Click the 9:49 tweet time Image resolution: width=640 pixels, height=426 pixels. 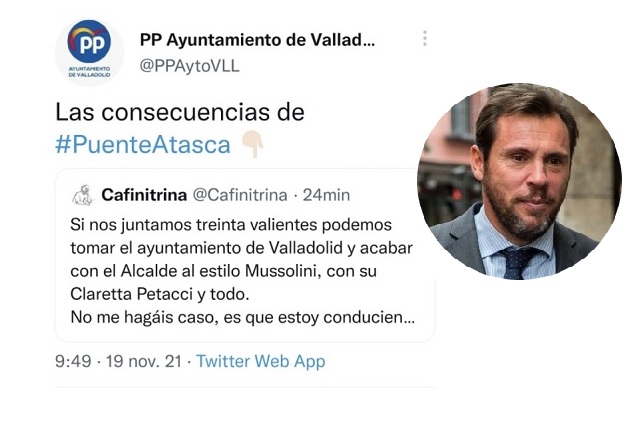[x=73, y=361]
